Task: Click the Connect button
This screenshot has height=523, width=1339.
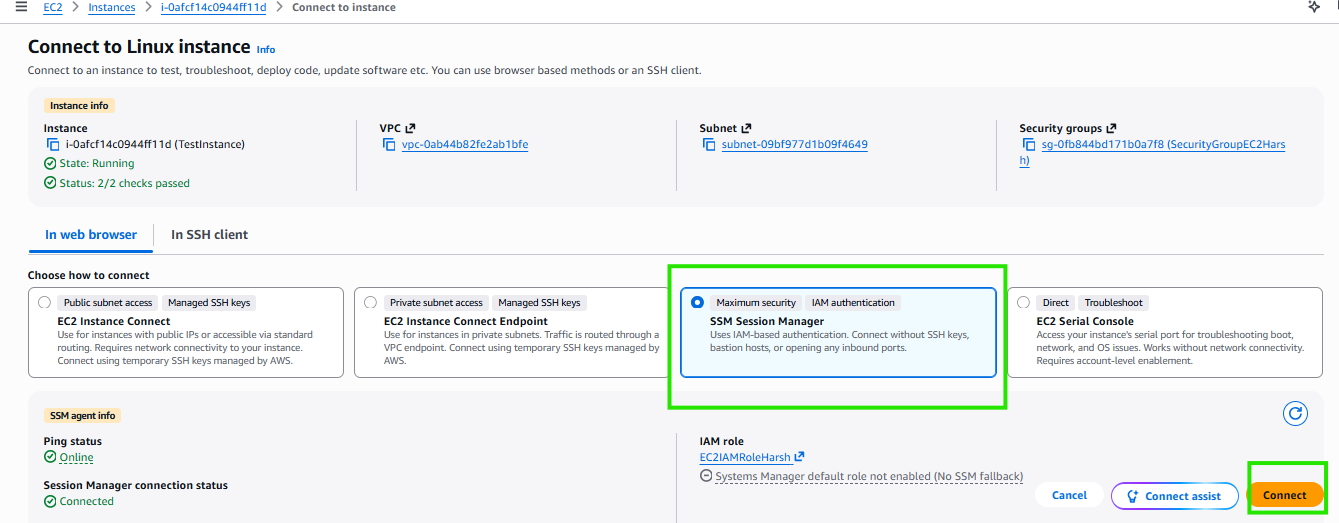Action: [1285, 495]
